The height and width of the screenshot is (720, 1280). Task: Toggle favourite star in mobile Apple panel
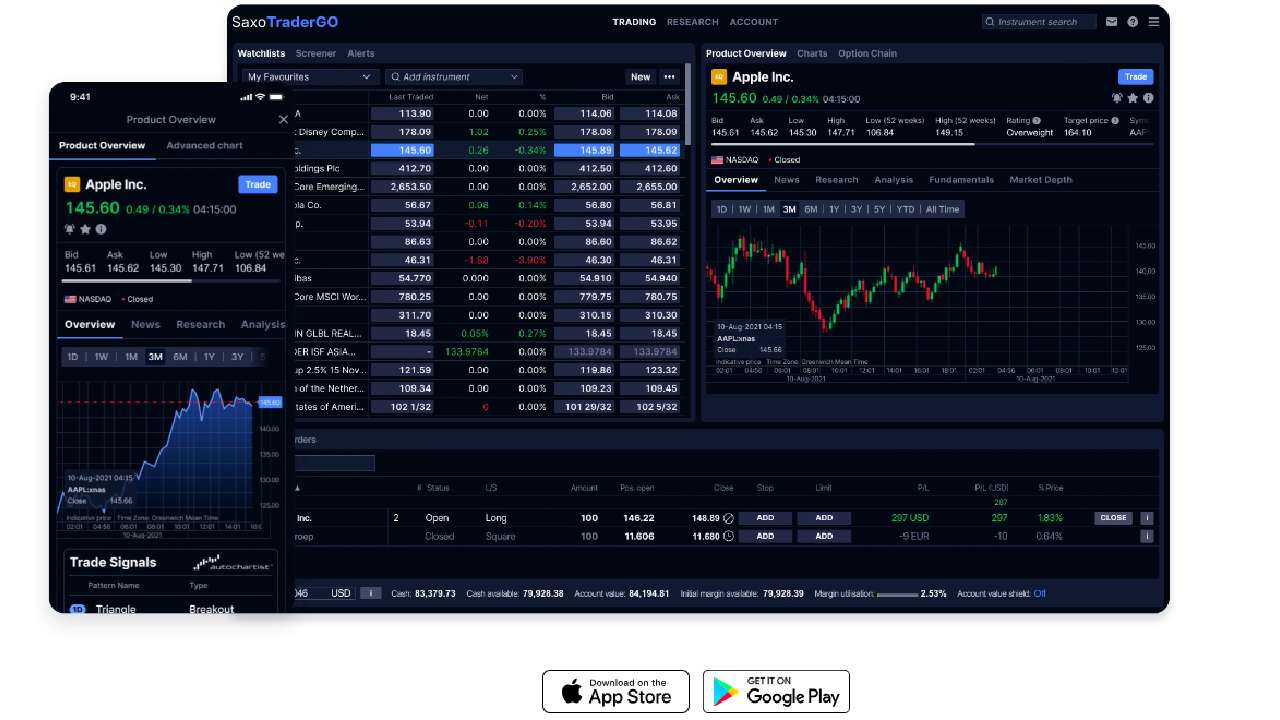(x=86, y=229)
